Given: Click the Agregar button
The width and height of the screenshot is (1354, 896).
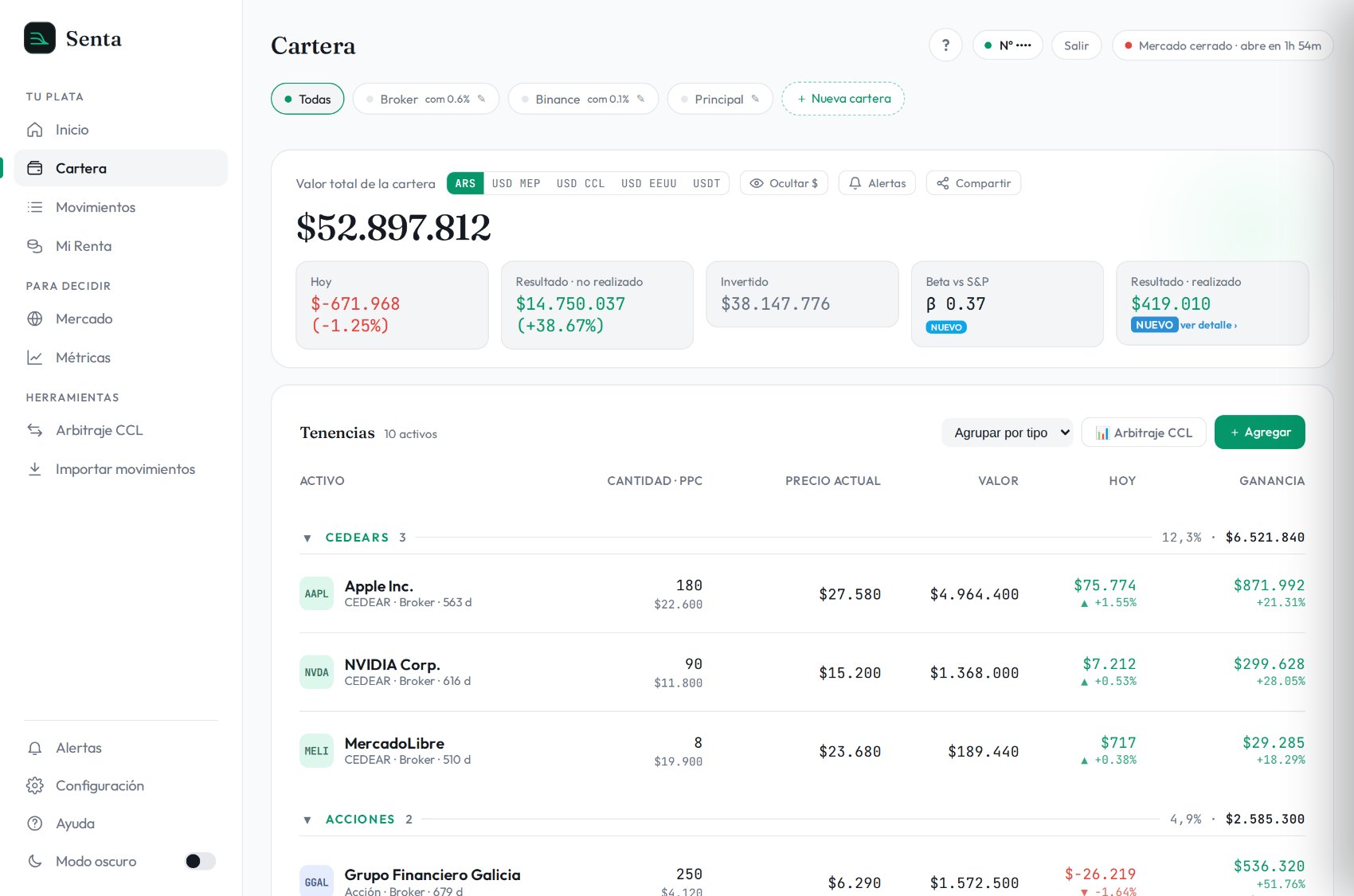Looking at the screenshot, I should pyautogui.click(x=1260, y=432).
